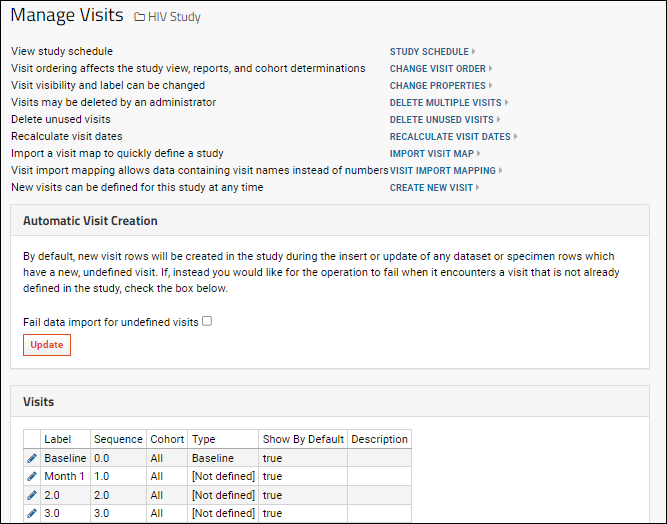The width and height of the screenshot is (667, 524).
Task: Click the Sequence column header
Action: (118, 439)
